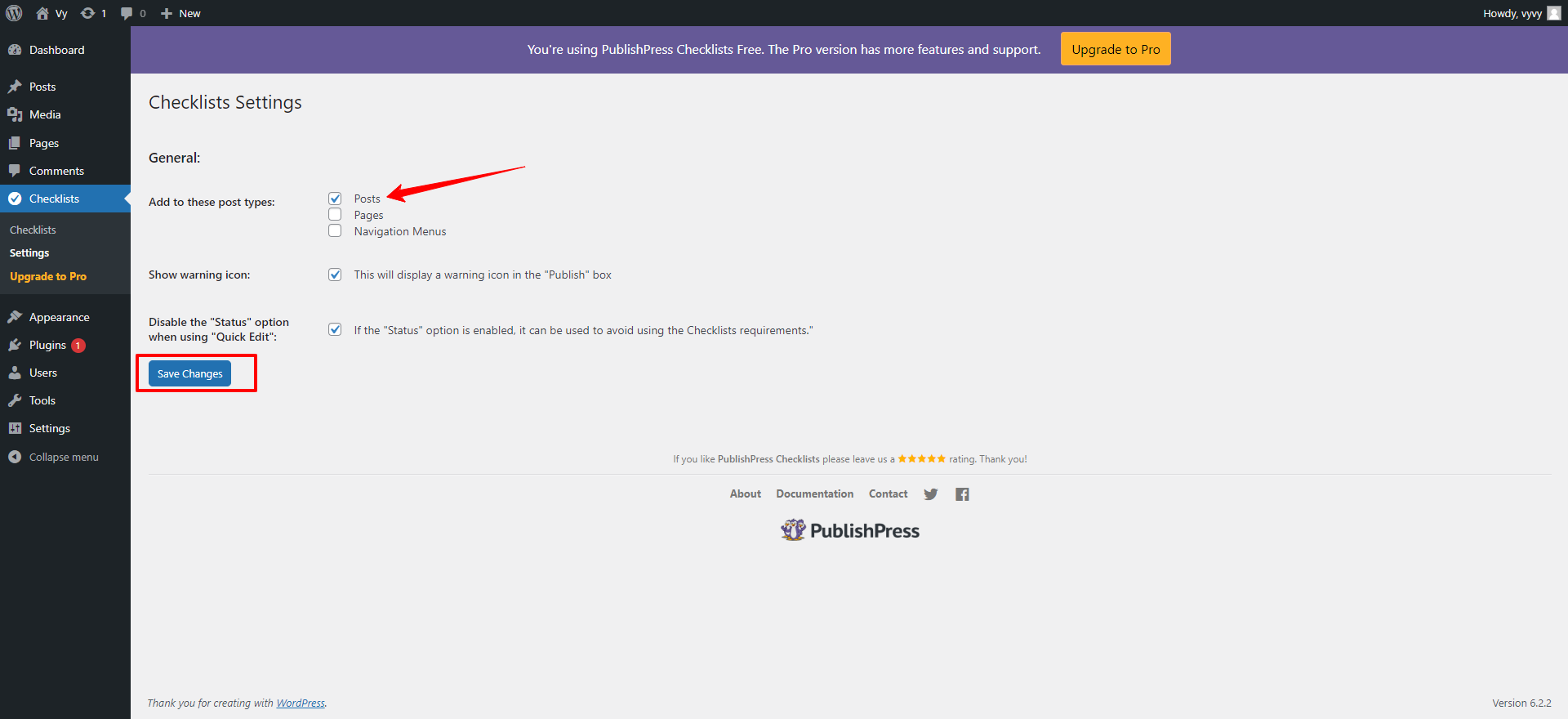Screen dimensions: 1568x719
Task: Go to Dashboard menu item
Action: pyautogui.click(x=65, y=50)
